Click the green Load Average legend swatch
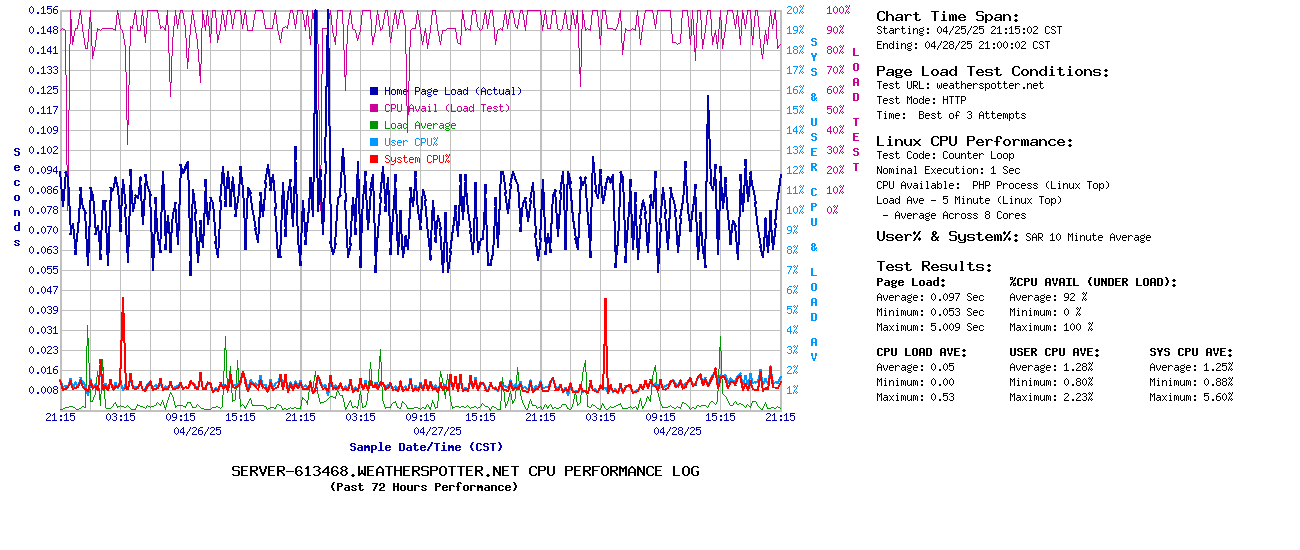Image resolution: width=1300 pixels, height=550 pixels. (374, 125)
